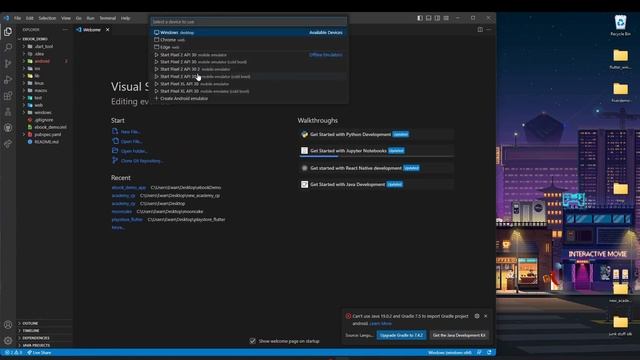Click Get the Java Development Kit button
Image resolution: width=640 pixels, height=360 pixels.
coord(459,335)
